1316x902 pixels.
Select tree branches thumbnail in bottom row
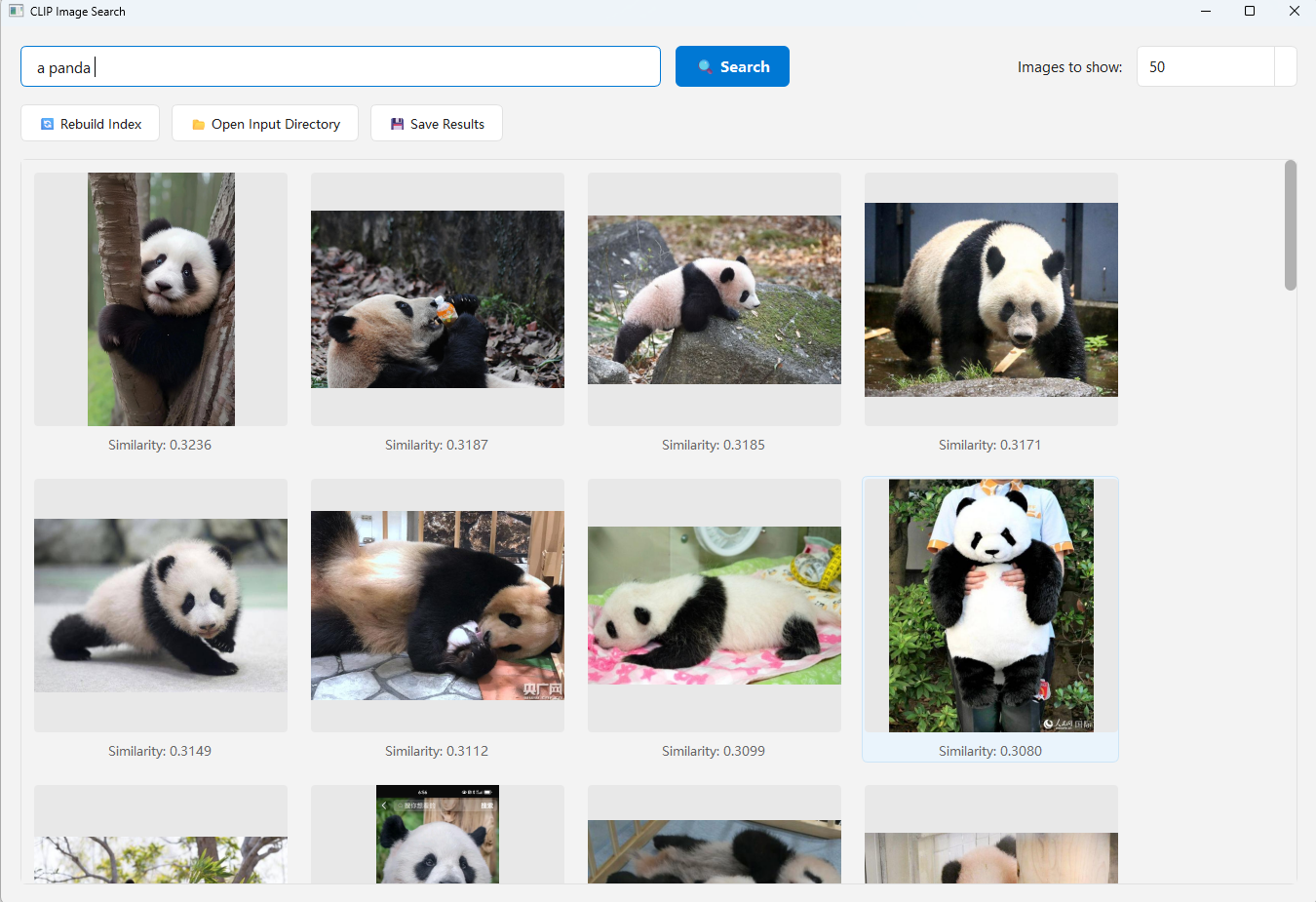161,835
